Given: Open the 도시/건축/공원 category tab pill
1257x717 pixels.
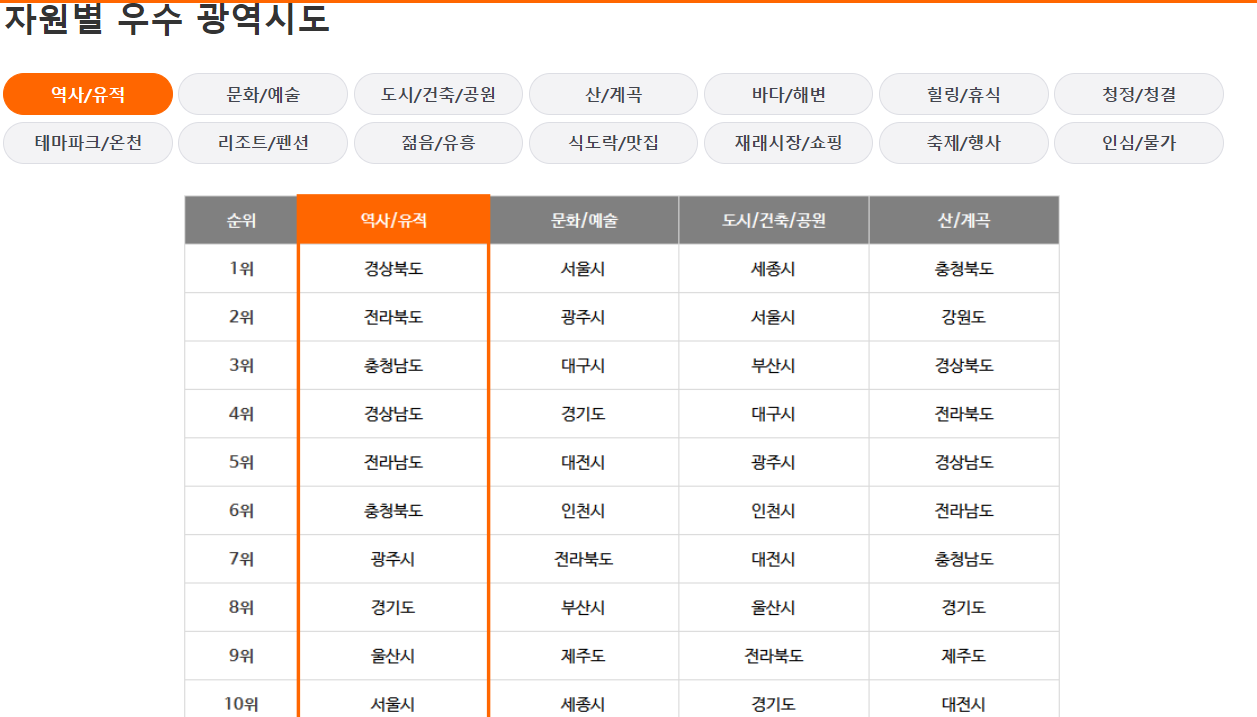Looking at the screenshot, I should click(438, 95).
